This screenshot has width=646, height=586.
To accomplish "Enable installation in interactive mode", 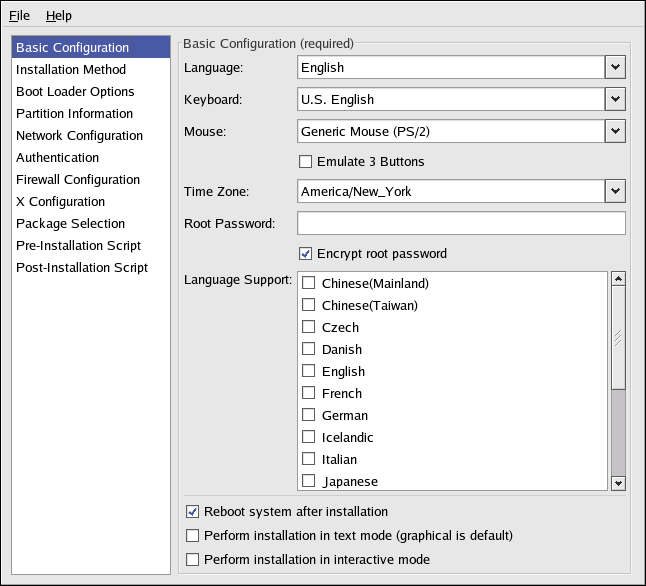I will tap(194, 560).
